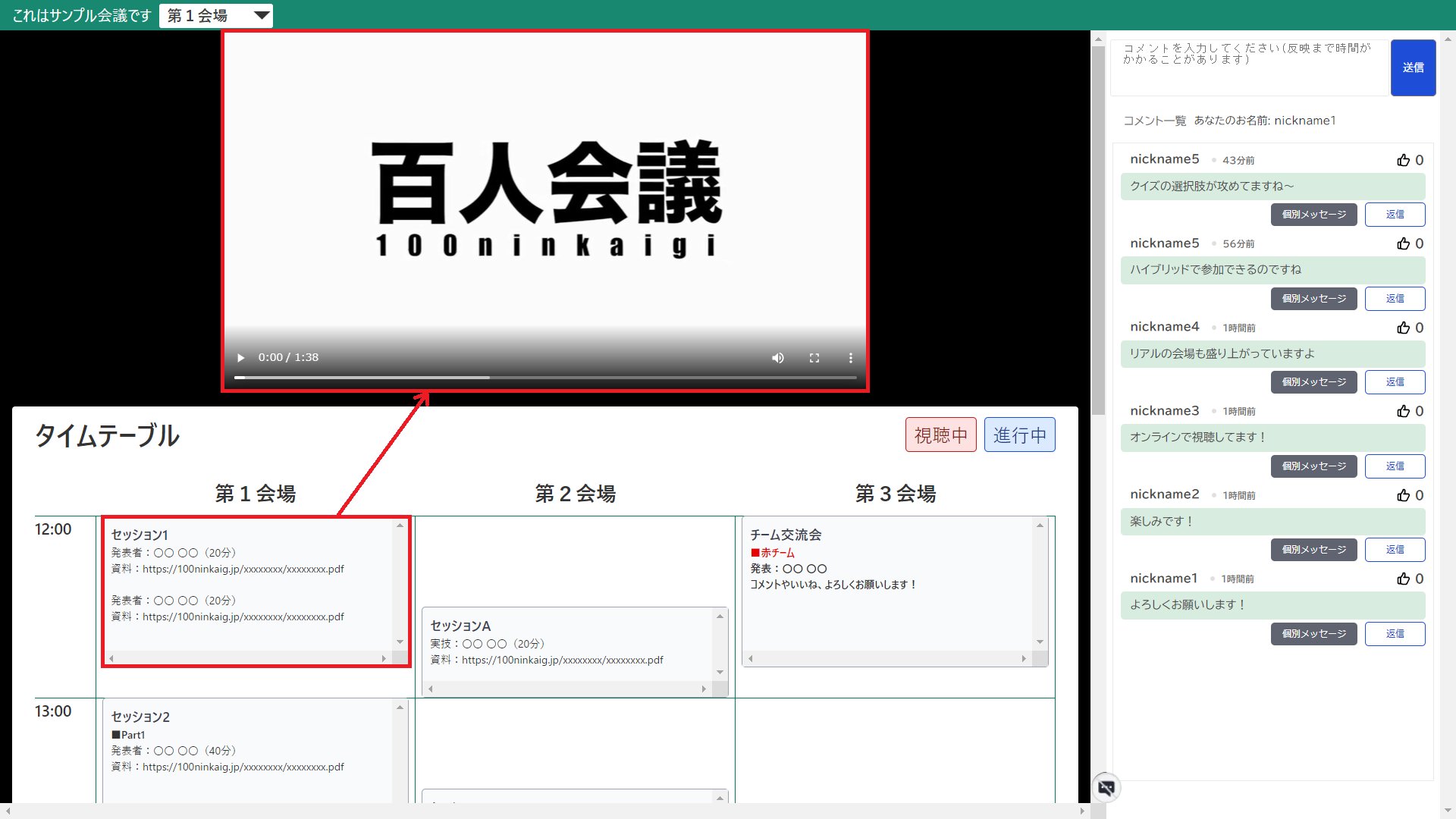Click 個別メッセージ under nickname2's comment
Screen dimensions: 1456x819
click(1313, 550)
